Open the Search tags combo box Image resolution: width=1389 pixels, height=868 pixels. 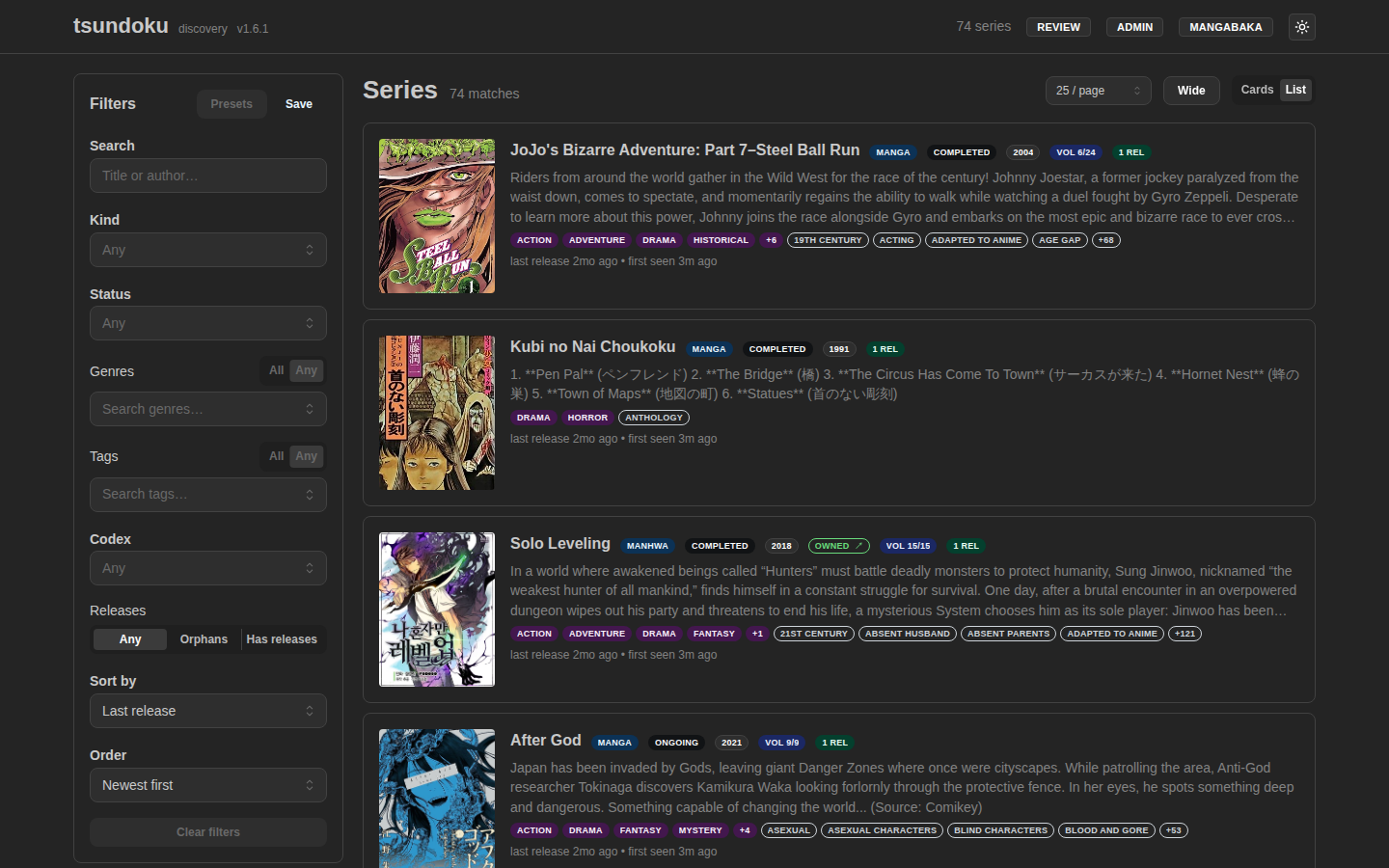click(208, 495)
